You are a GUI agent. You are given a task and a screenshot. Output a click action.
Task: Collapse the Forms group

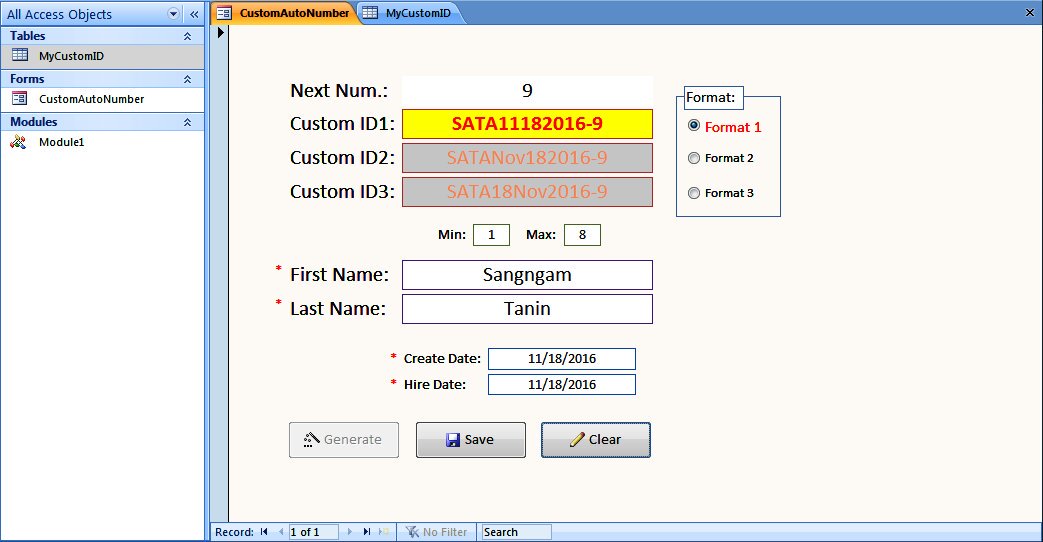coord(188,79)
